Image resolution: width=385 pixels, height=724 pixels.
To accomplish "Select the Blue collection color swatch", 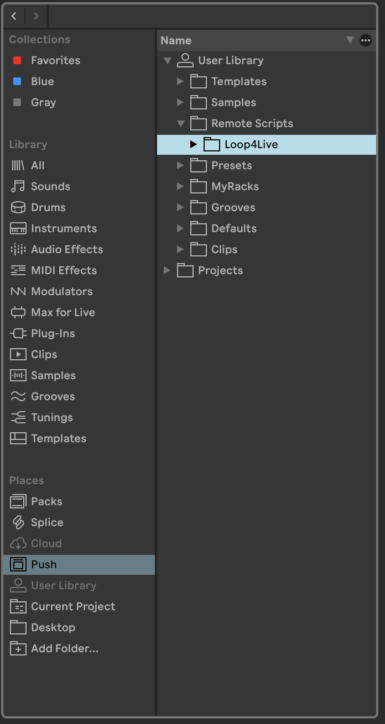I will 18,81.
